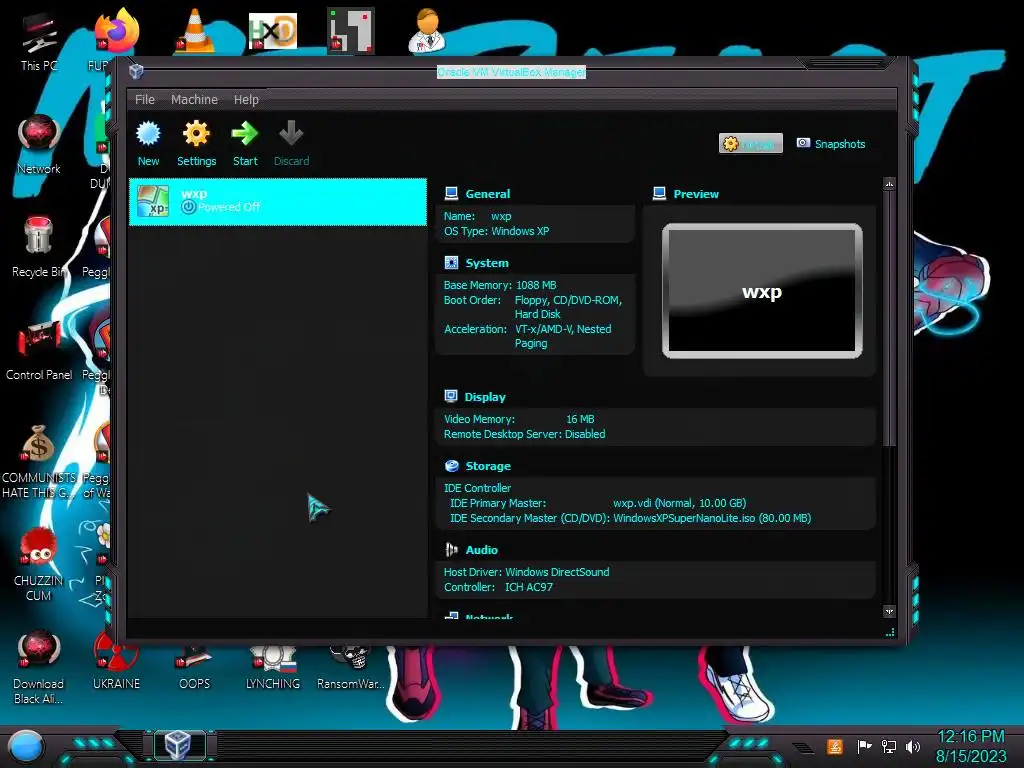Switch to the Snapshots view
Viewport: 1024px width, 768px height.
click(831, 144)
